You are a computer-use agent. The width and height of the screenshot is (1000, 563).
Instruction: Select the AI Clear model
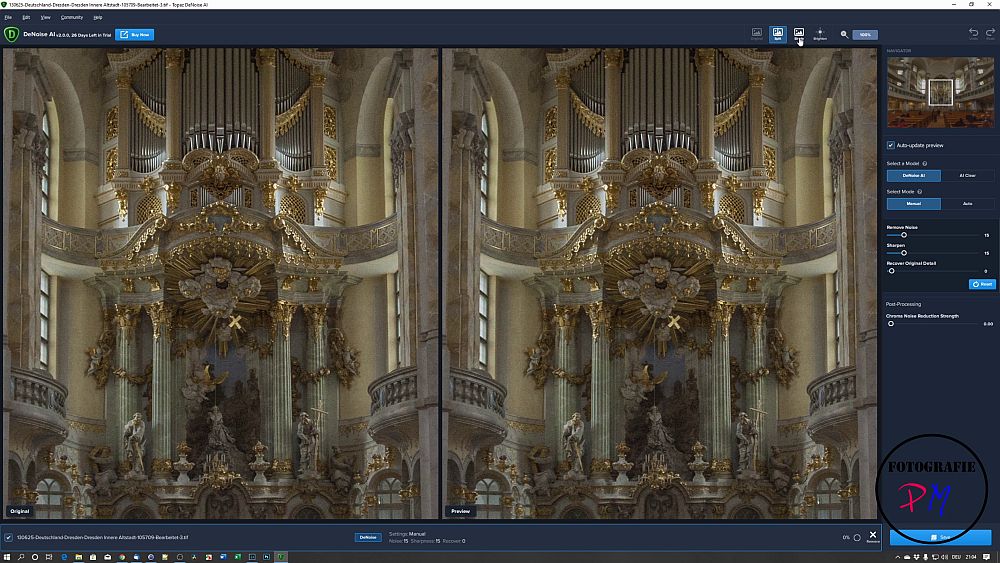pos(967,175)
